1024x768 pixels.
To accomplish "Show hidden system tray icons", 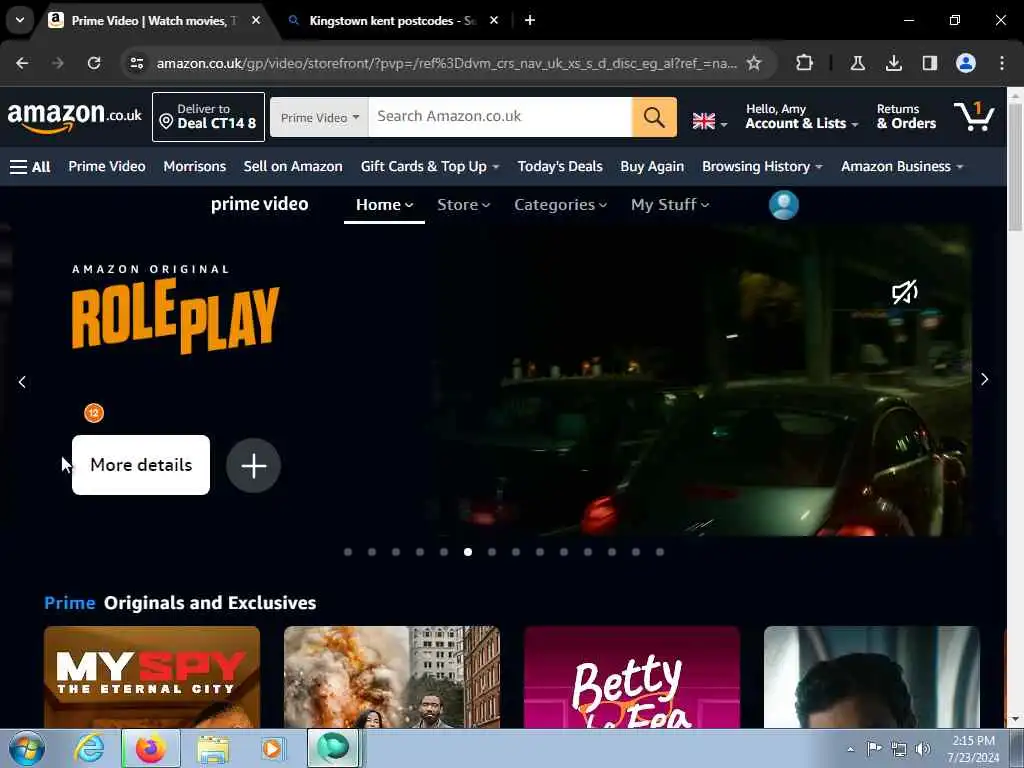I will pos(850,749).
